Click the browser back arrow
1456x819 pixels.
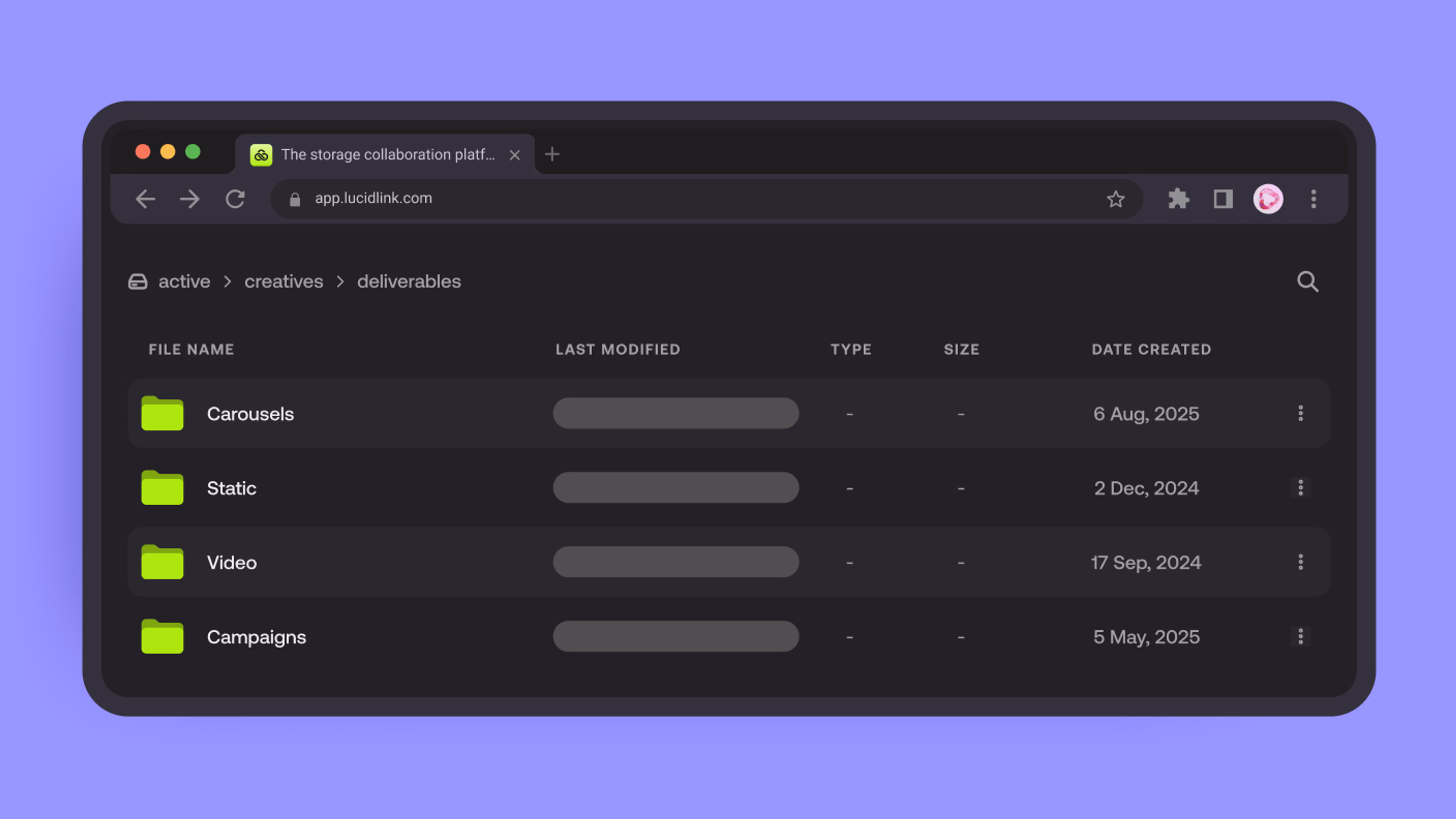coord(145,199)
